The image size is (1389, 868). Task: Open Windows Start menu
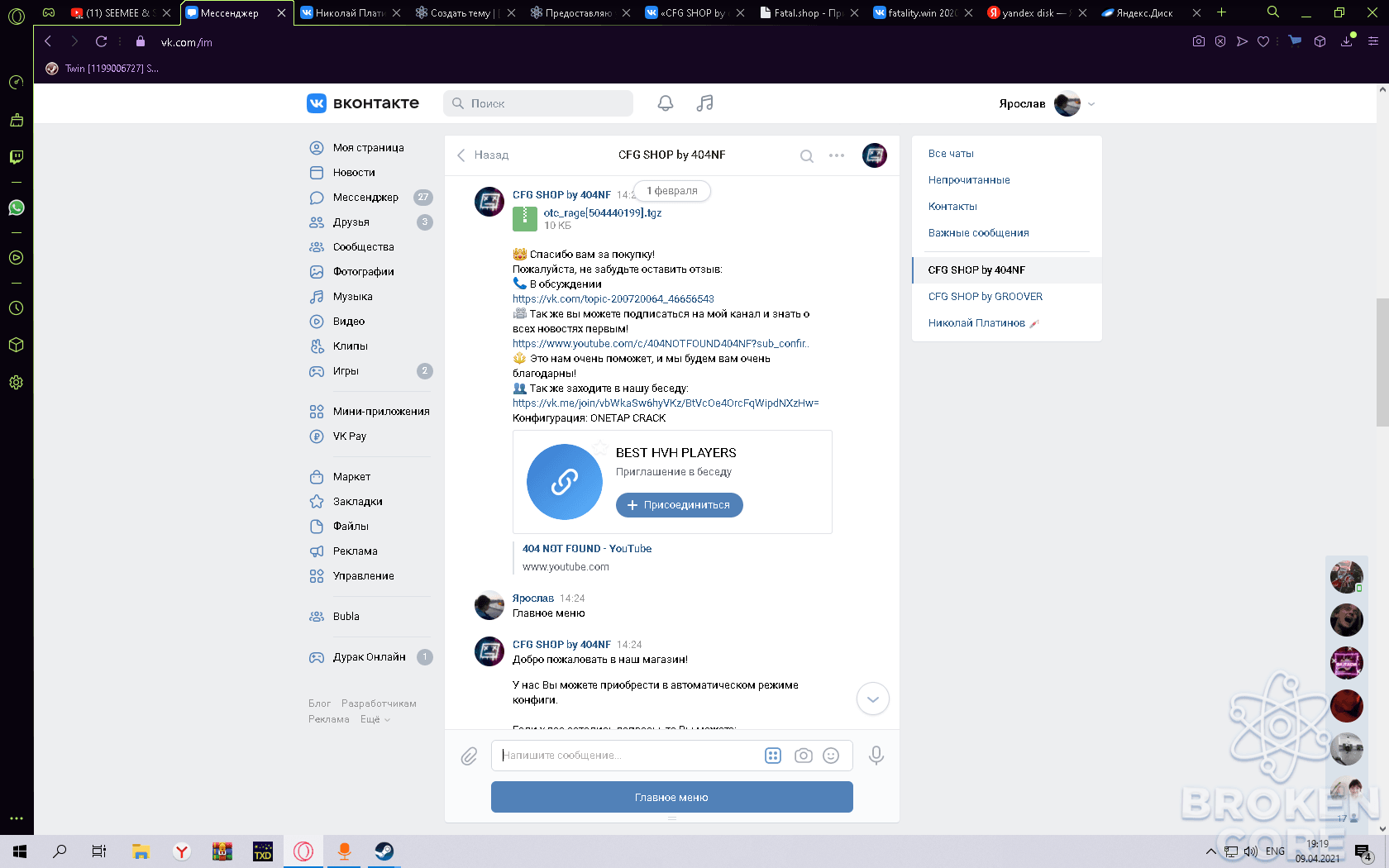(20, 851)
